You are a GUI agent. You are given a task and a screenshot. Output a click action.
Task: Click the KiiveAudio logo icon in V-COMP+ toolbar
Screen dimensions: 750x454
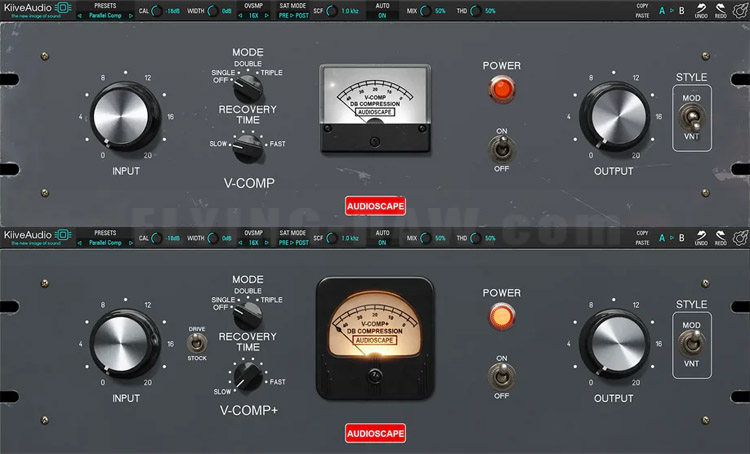point(63,235)
